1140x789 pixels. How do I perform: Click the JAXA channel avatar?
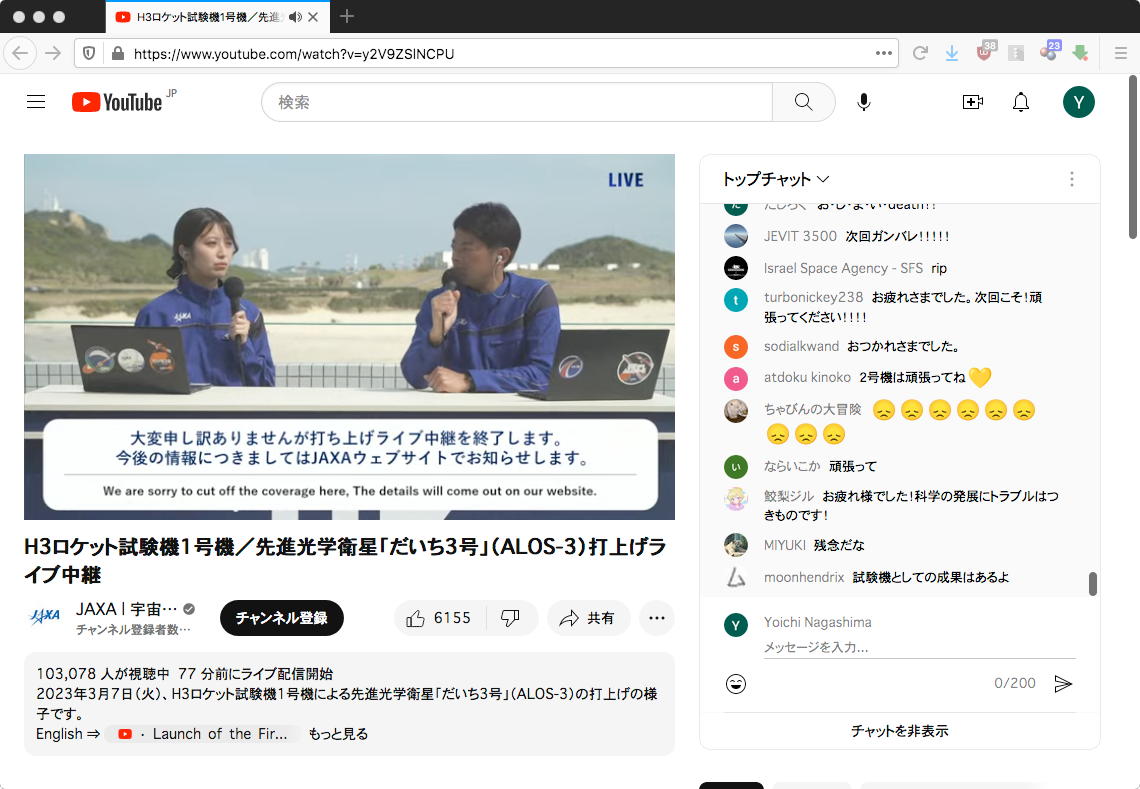coord(45,617)
